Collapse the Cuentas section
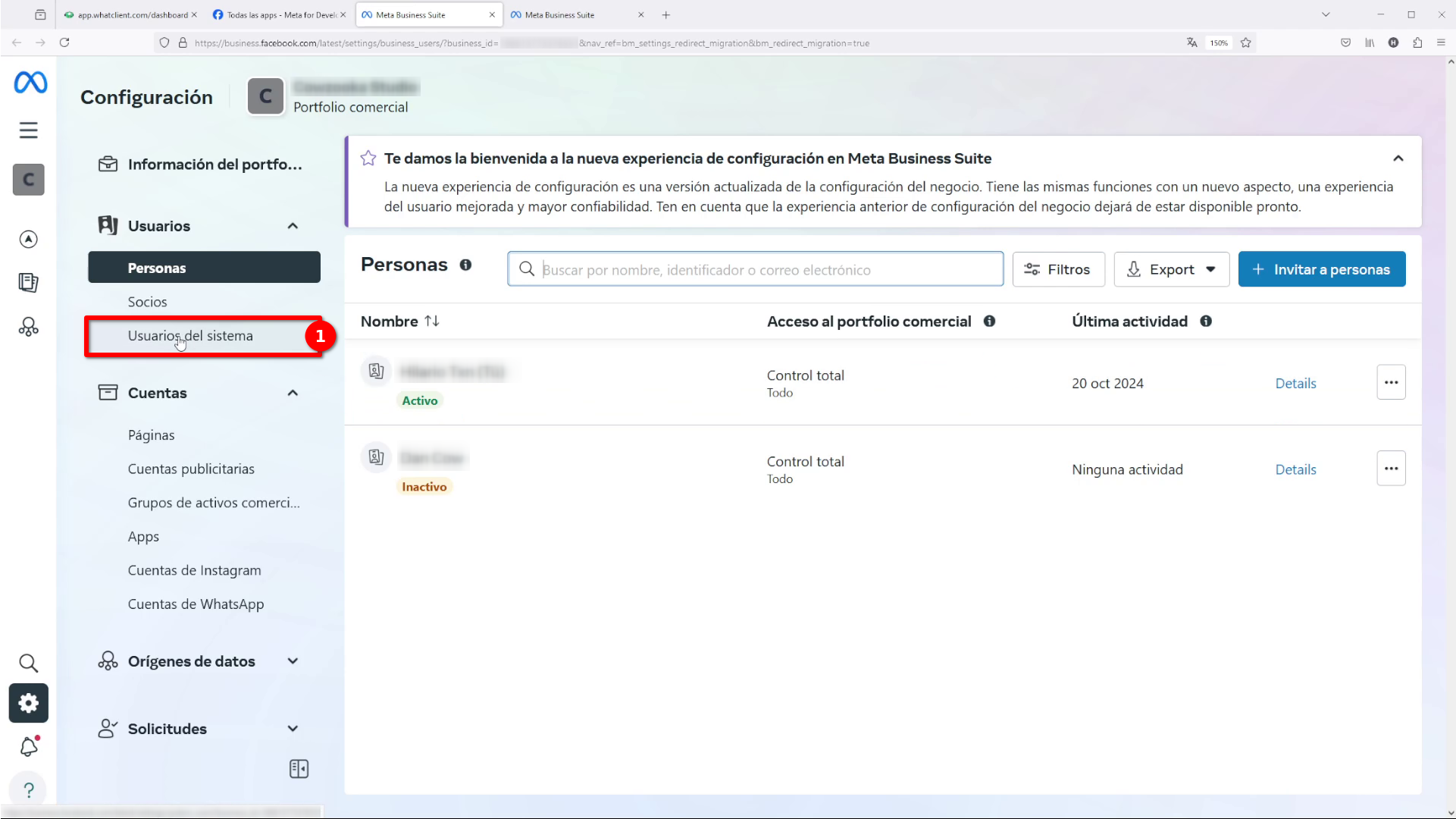 click(x=293, y=393)
